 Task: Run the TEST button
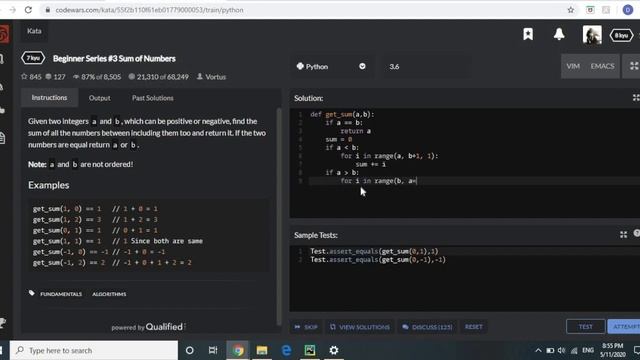click(585, 327)
